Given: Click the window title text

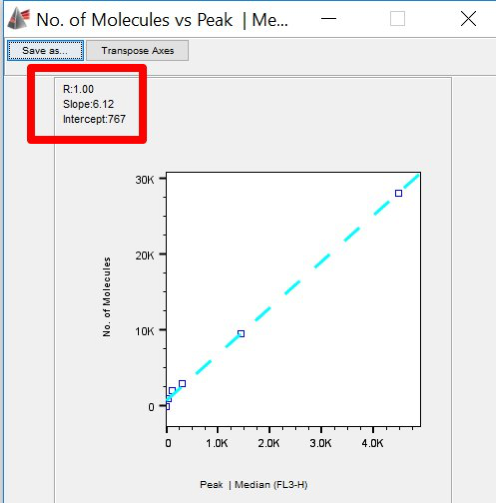Looking at the screenshot, I should (162, 20).
